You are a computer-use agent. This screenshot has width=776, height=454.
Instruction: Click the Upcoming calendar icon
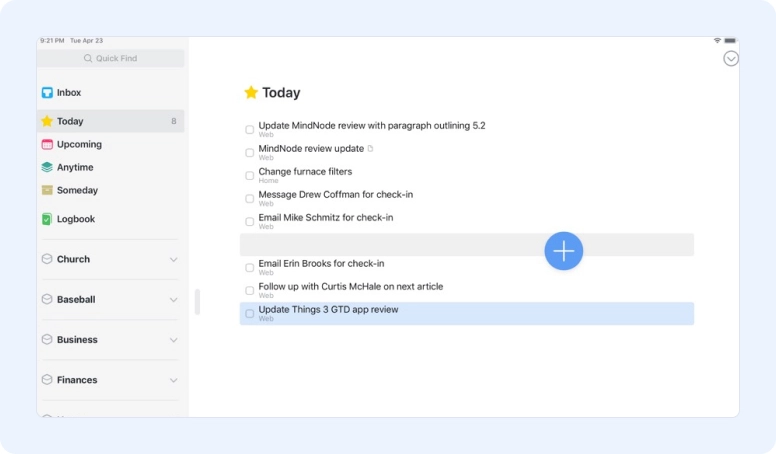tap(47, 144)
